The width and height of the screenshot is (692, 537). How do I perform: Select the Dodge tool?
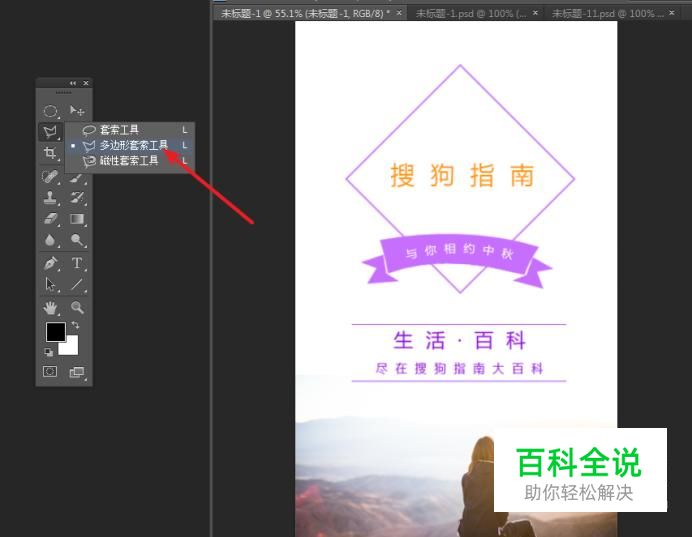77,240
